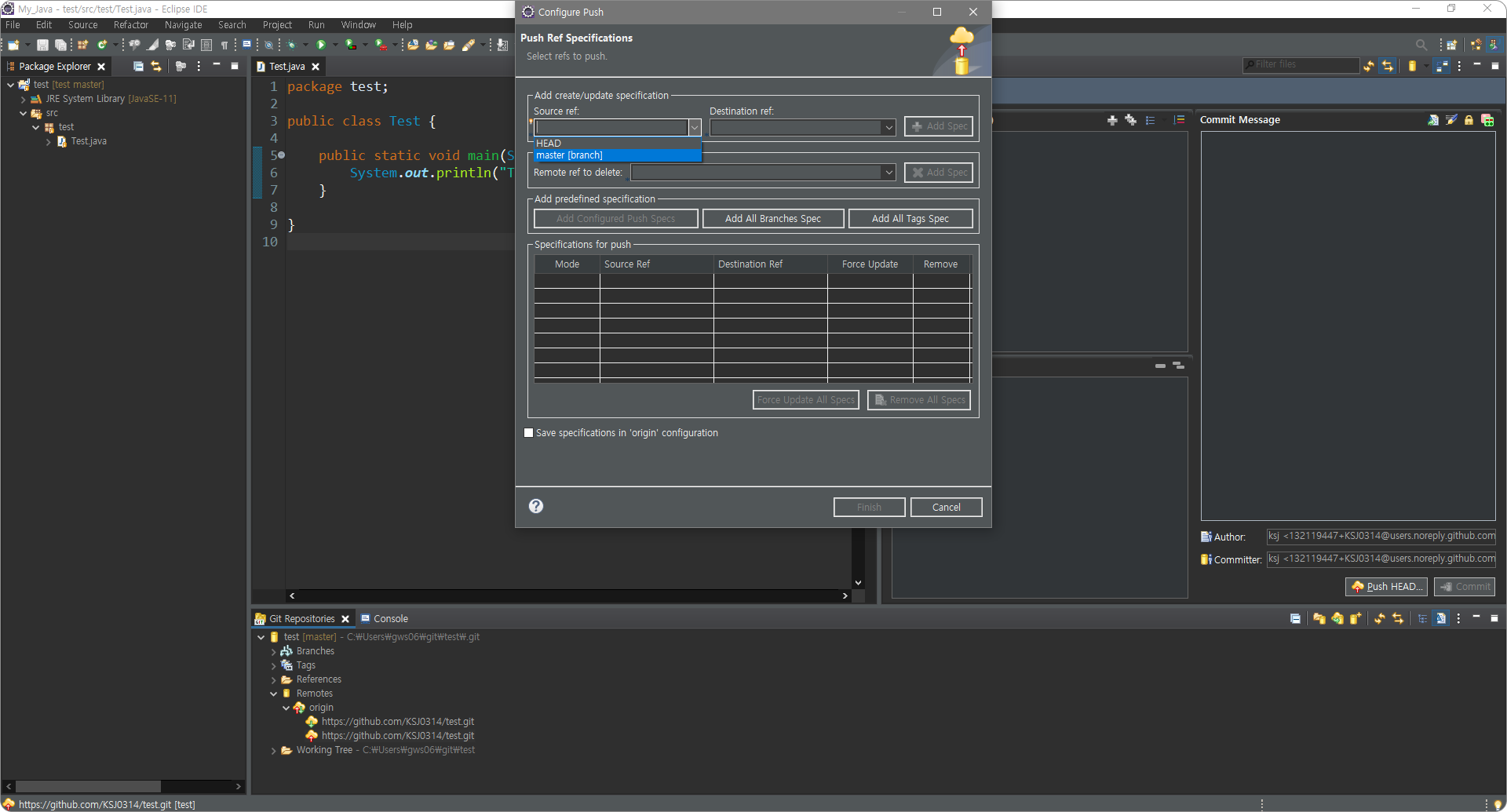Toggle Link with Editor in Git Repositories toolbar

point(1398,619)
